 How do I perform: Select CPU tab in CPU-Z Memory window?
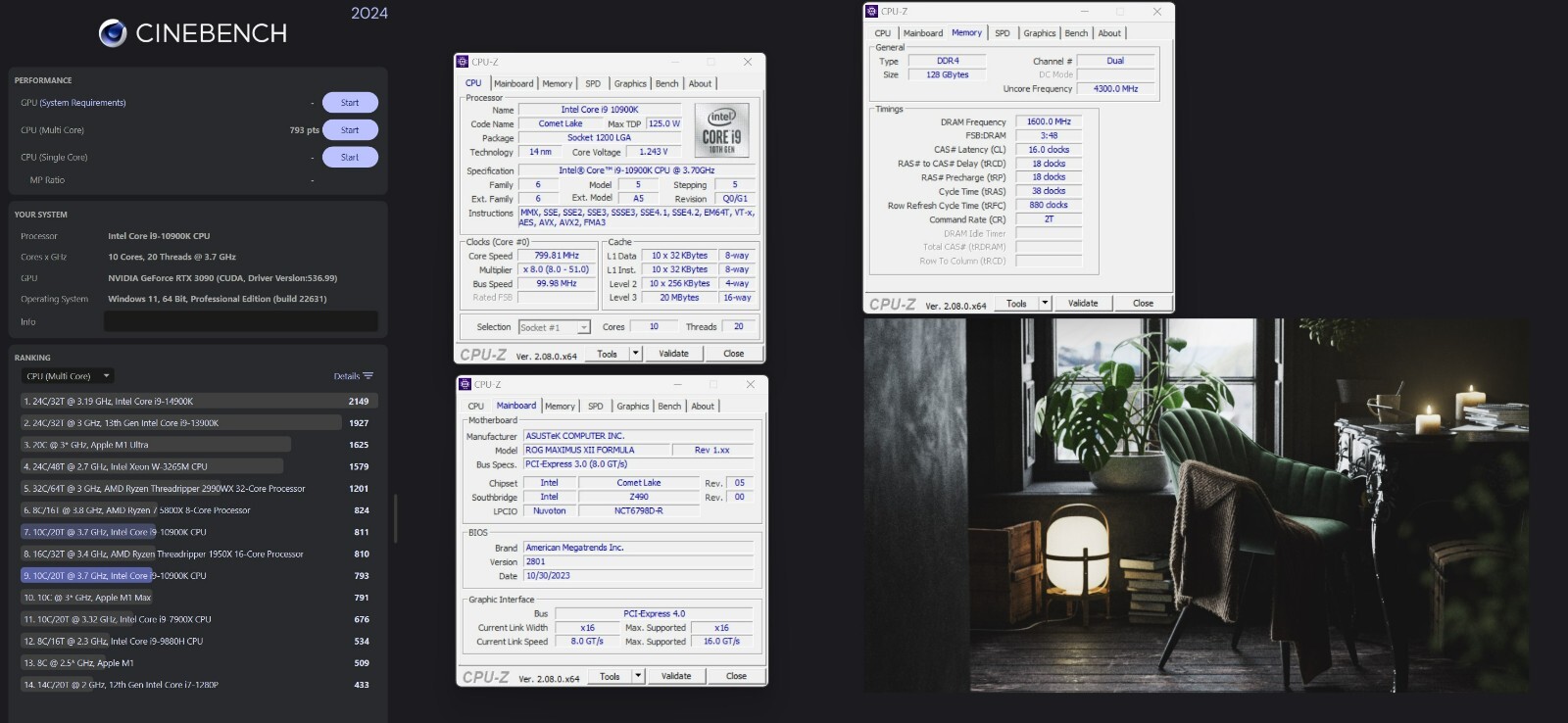[882, 33]
